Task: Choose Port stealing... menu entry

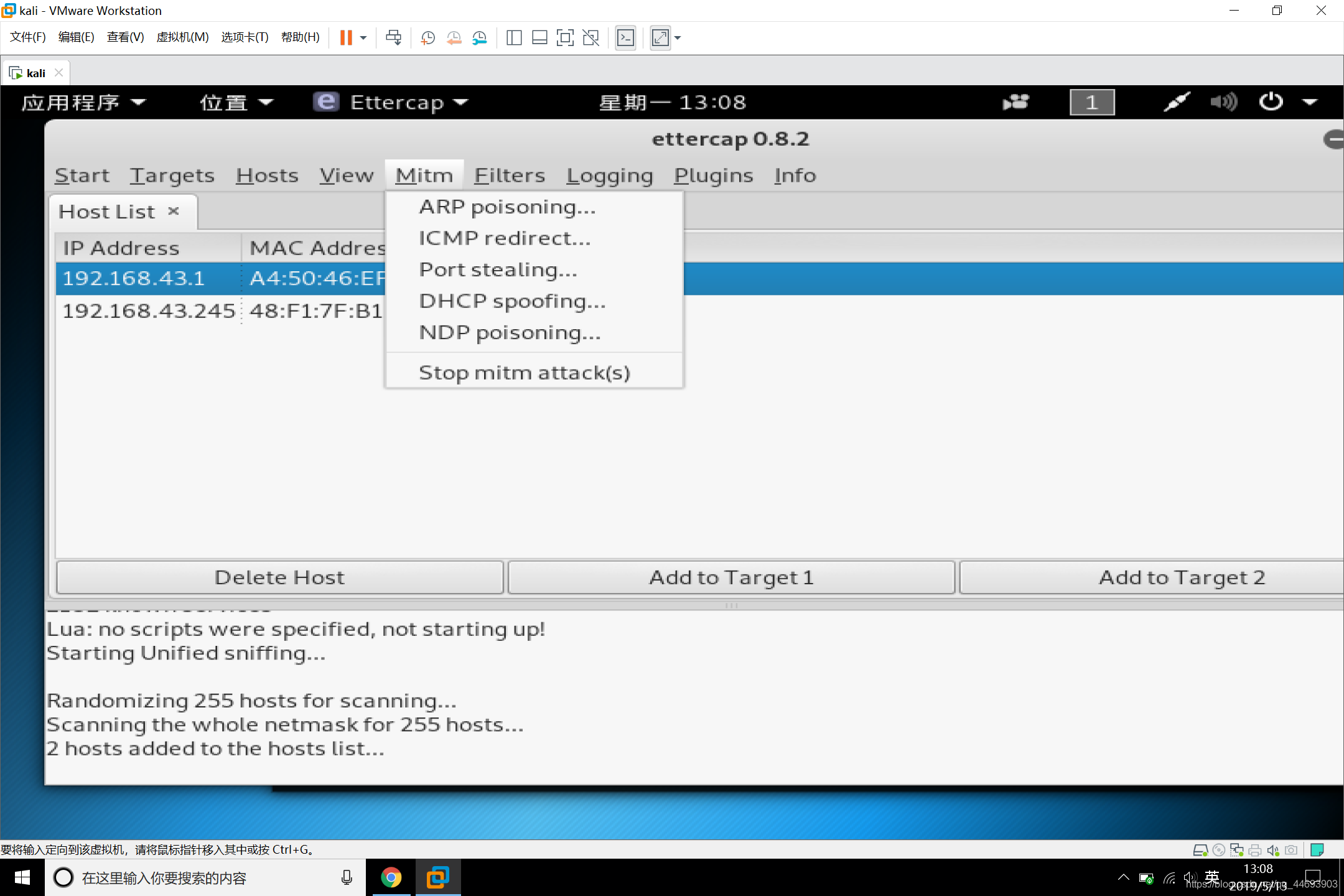Action: tap(534, 269)
